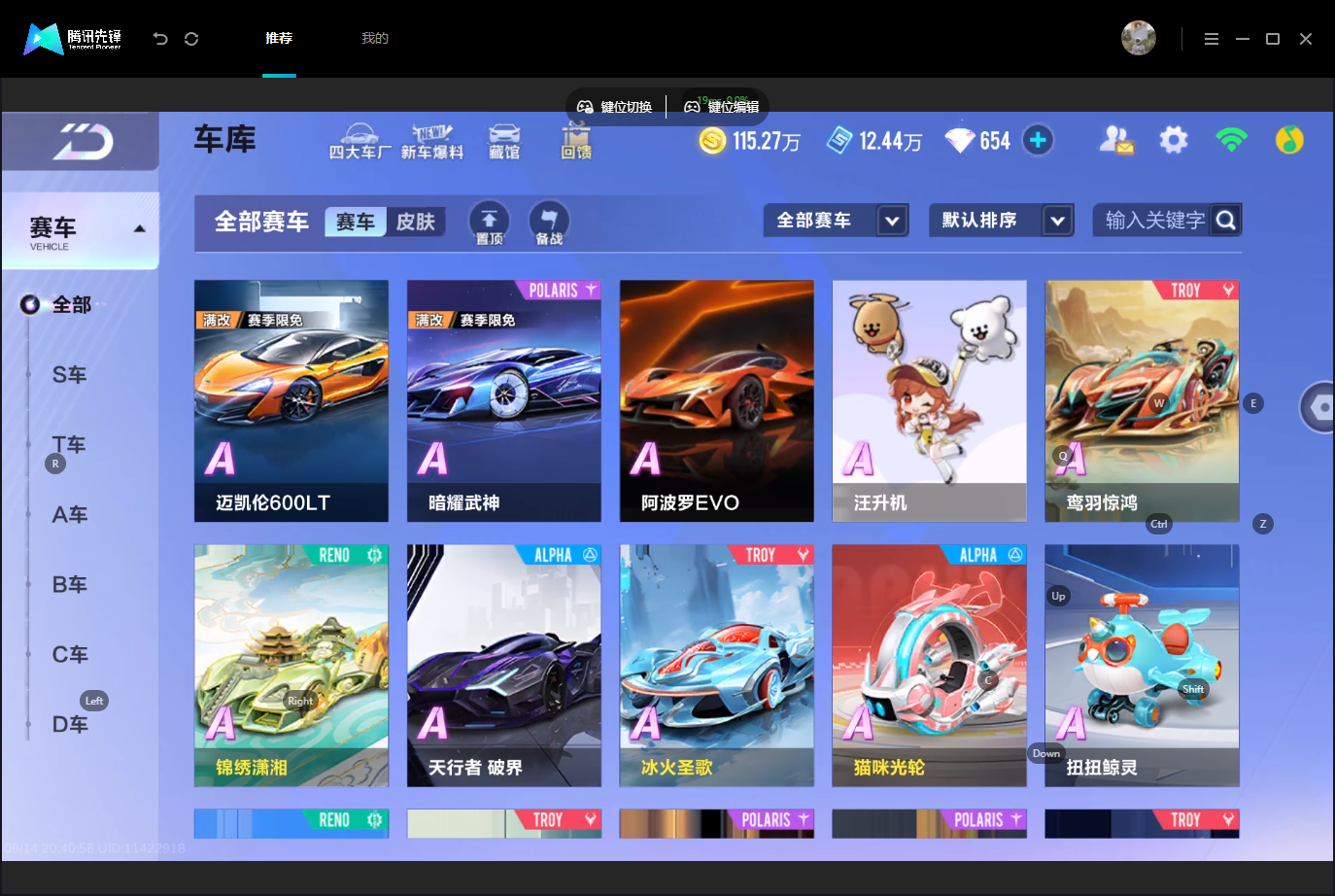Click the 654 diamond count
This screenshot has height=896, width=1335.
(995, 142)
